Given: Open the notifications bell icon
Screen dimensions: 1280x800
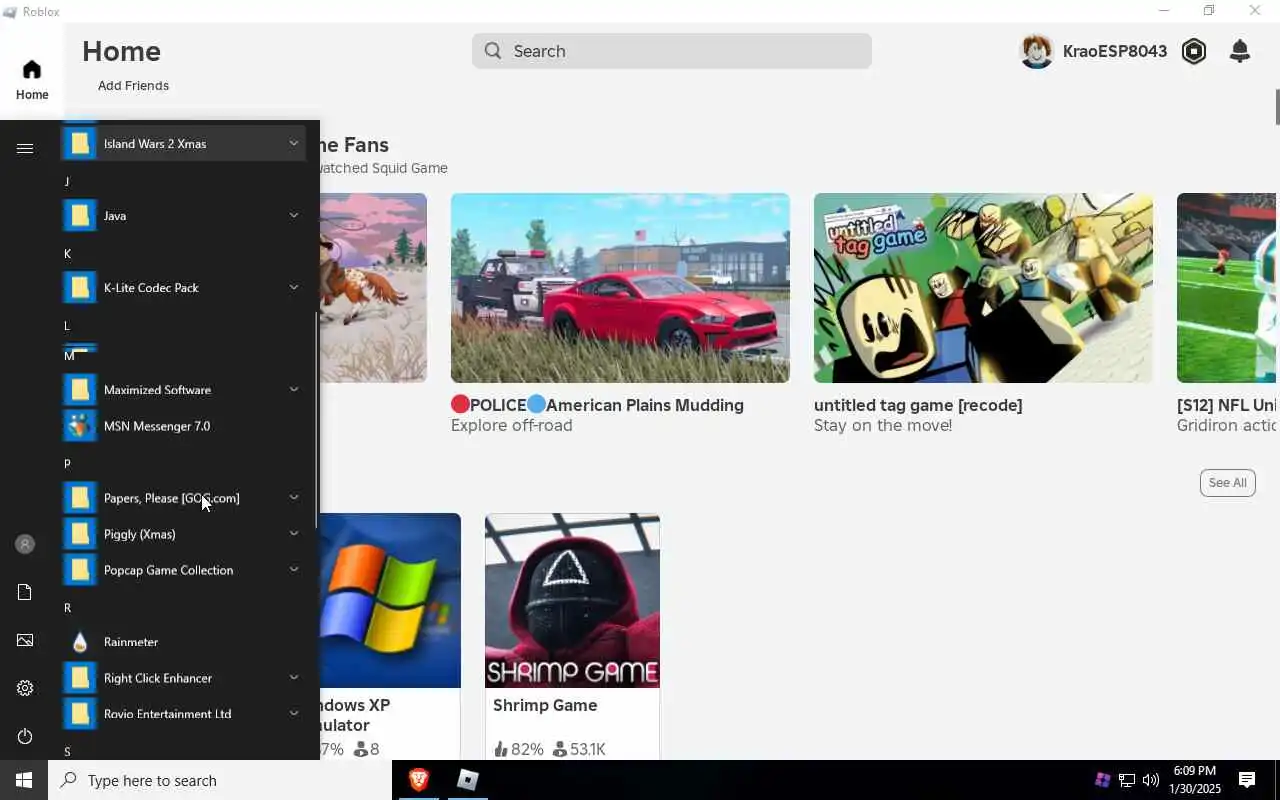Looking at the screenshot, I should [1240, 51].
